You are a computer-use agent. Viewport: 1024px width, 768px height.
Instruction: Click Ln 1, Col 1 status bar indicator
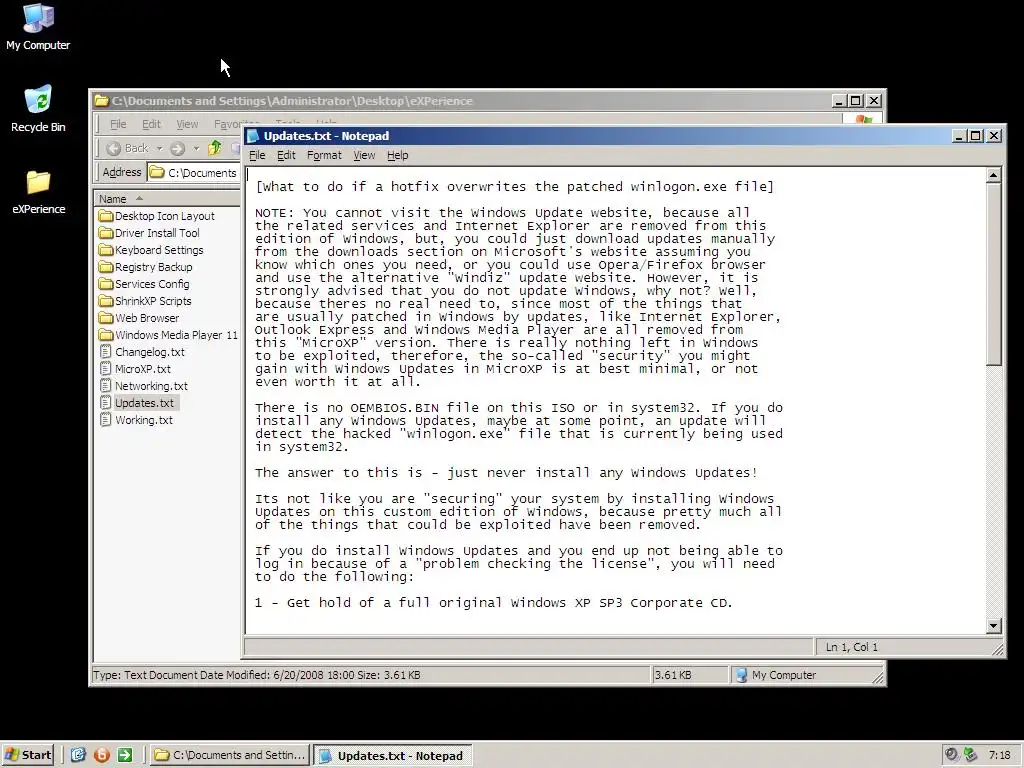click(852, 647)
